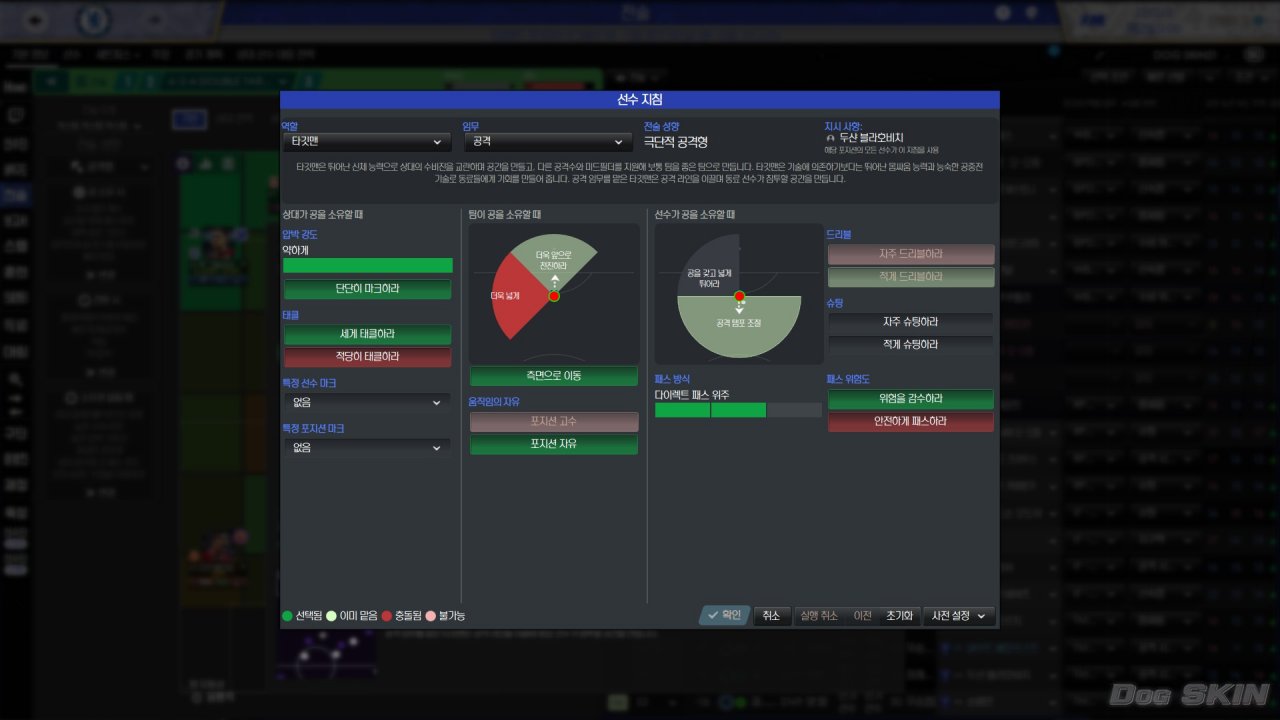Click the 취소 cancel button

click(x=771, y=616)
